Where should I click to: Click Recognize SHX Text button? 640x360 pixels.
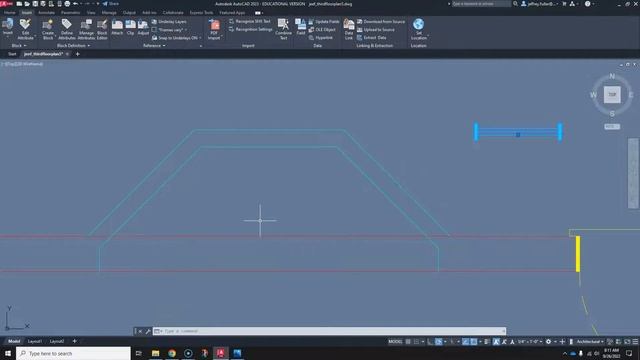[x=249, y=21]
